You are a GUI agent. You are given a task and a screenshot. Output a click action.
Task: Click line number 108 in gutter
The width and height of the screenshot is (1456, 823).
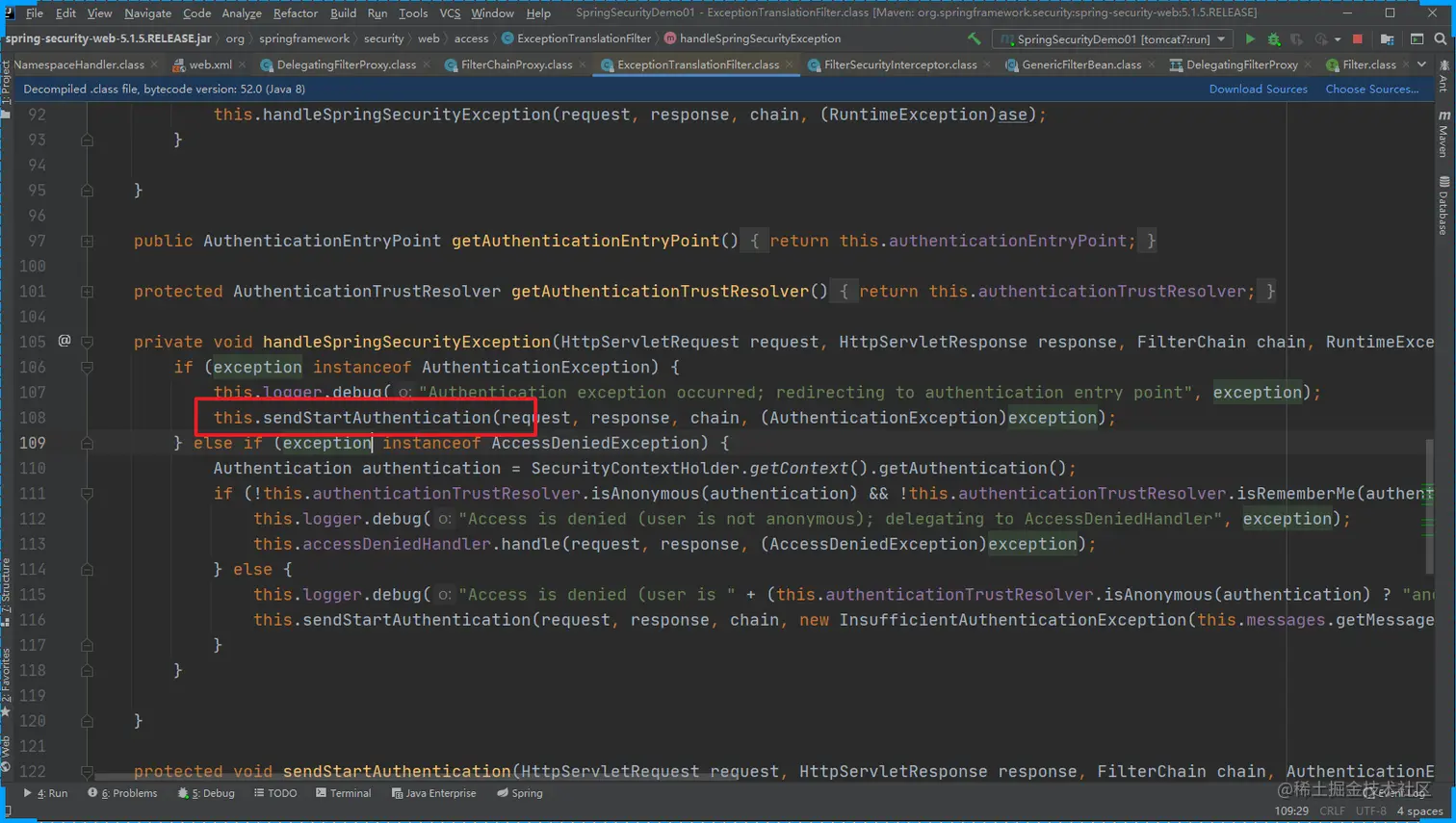(33, 418)
